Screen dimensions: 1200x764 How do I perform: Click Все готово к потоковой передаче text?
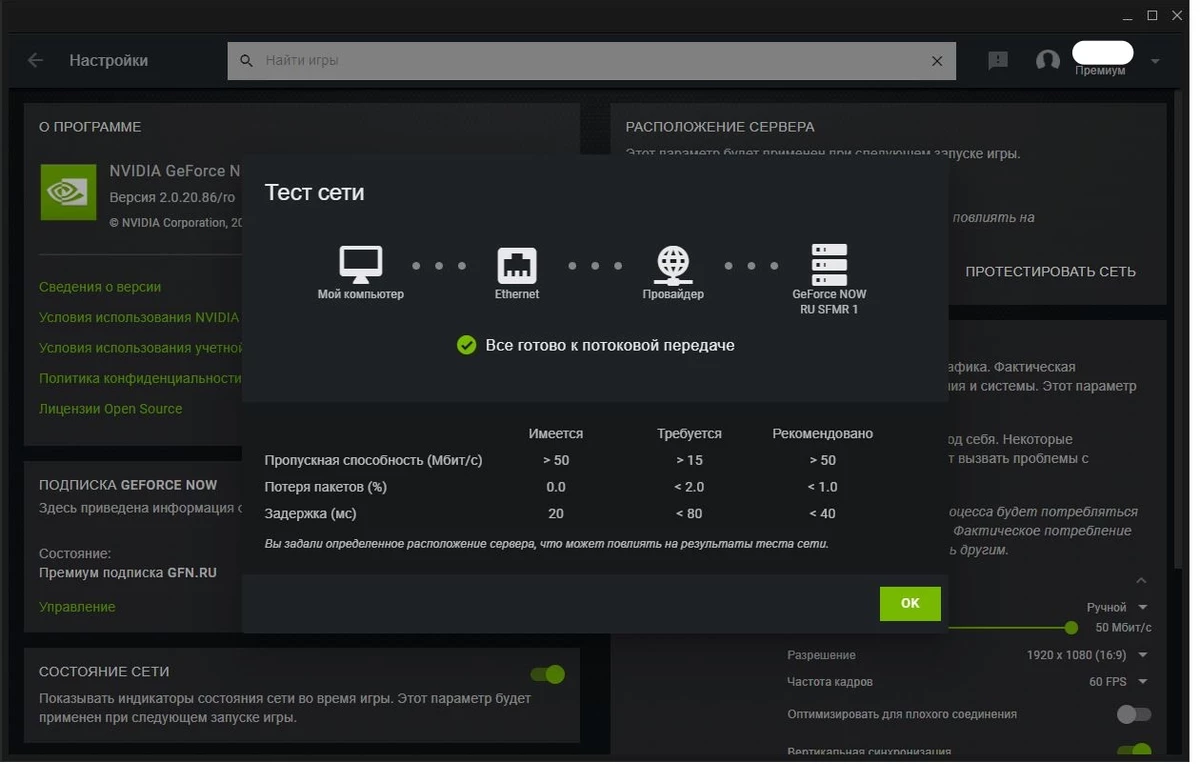point(610,345)
